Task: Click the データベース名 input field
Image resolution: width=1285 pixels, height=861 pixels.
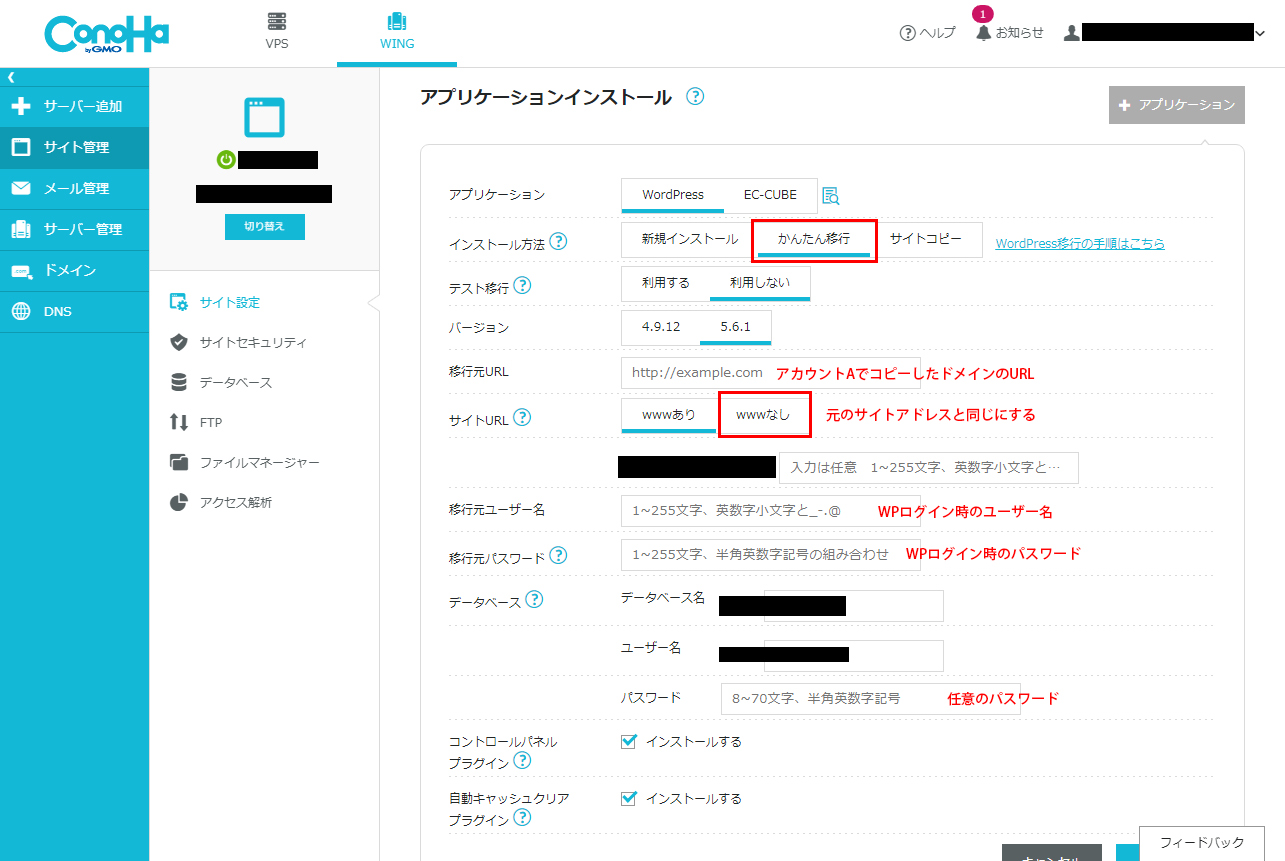Action: point(854,606)
